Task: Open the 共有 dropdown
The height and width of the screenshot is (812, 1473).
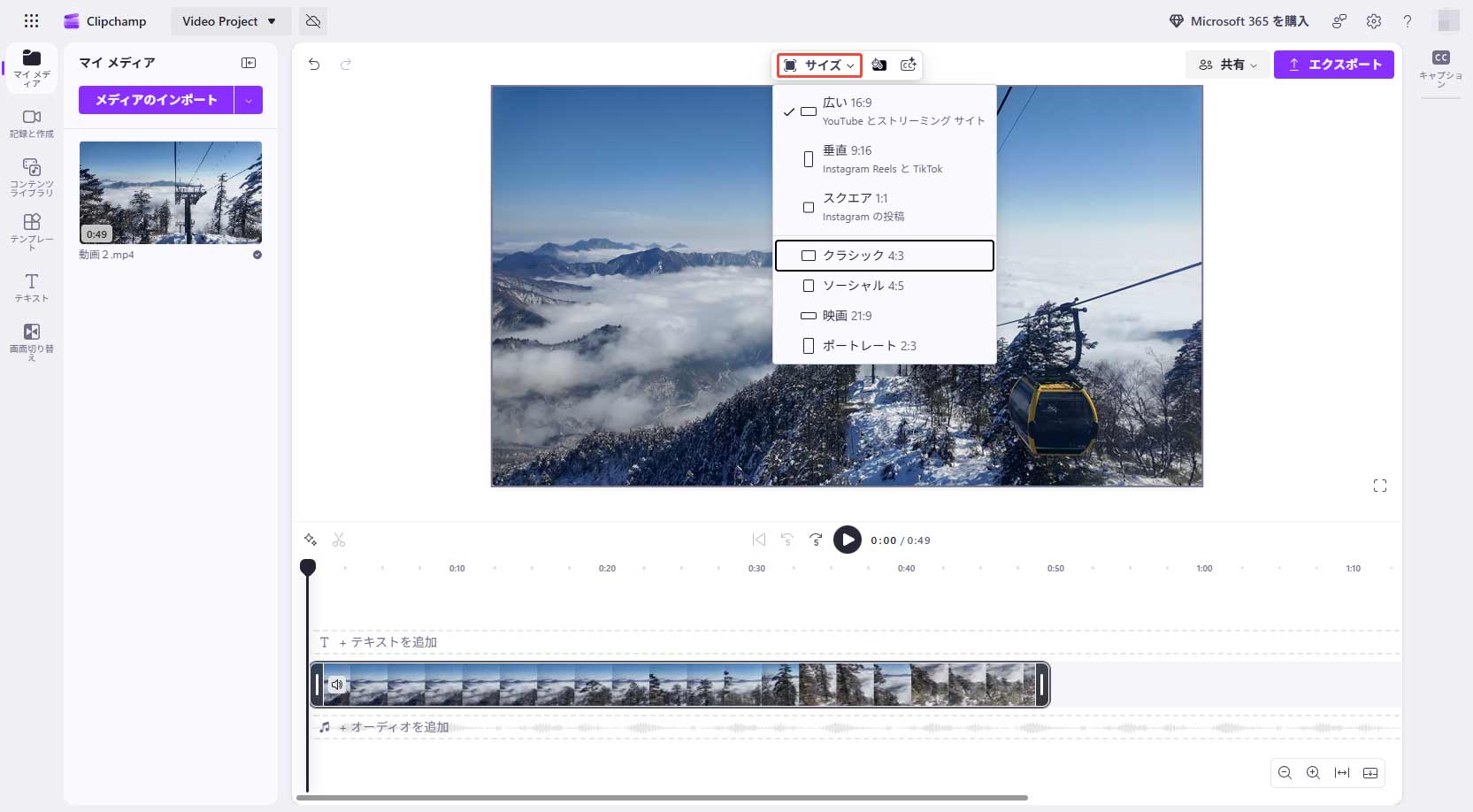Action: [x=1227, y=65]
